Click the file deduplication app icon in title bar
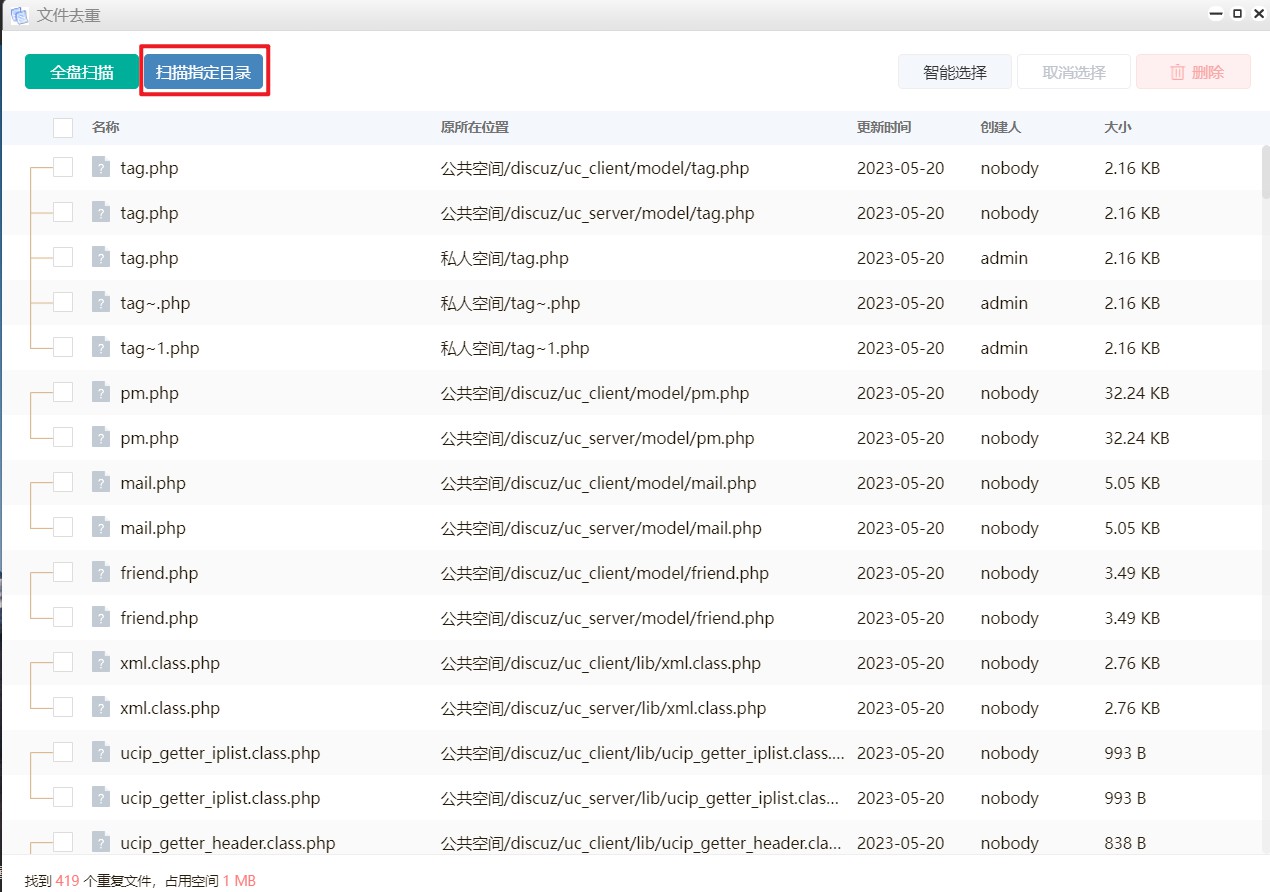 coord(19,15)
